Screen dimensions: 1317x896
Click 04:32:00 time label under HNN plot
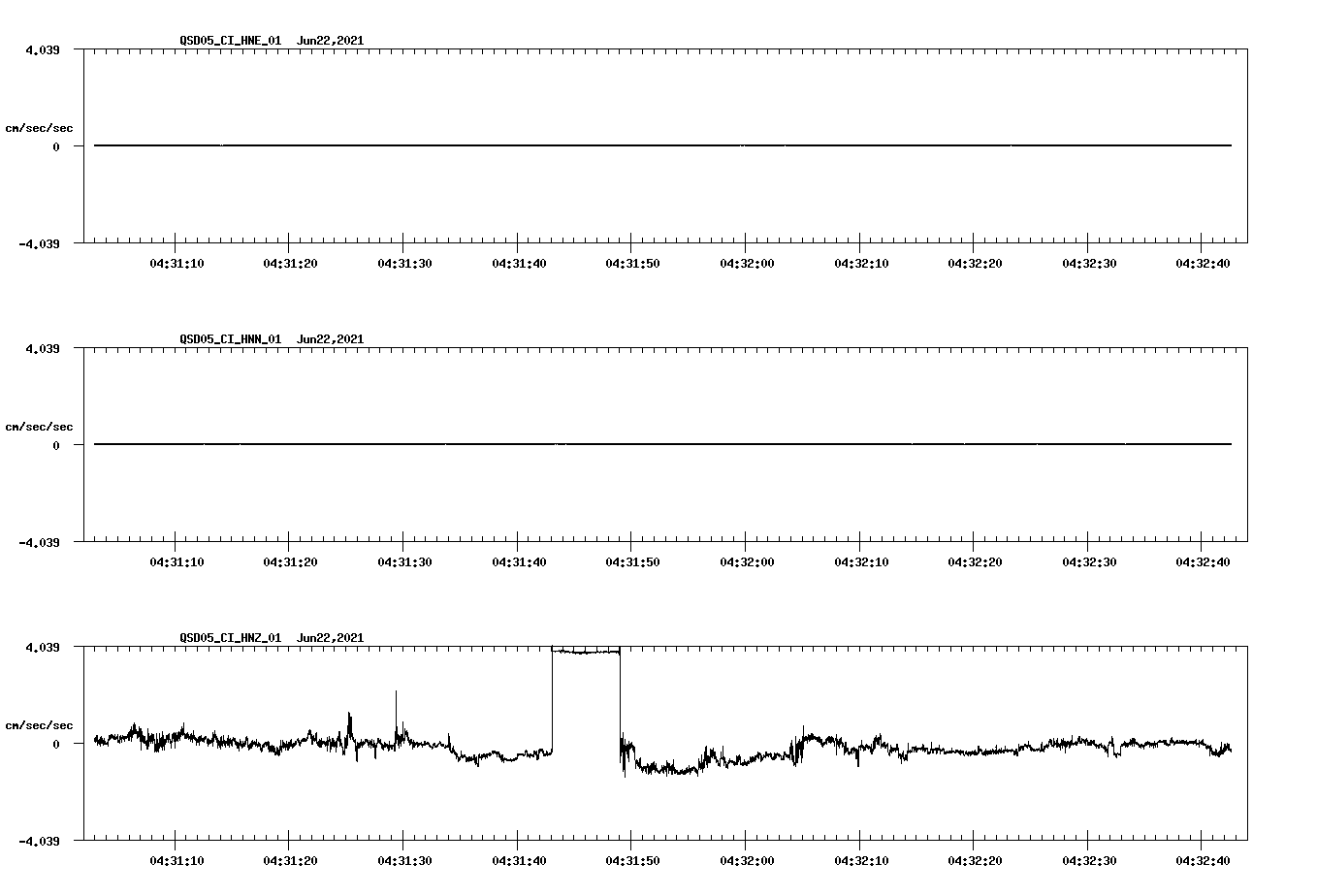point(746,561)
